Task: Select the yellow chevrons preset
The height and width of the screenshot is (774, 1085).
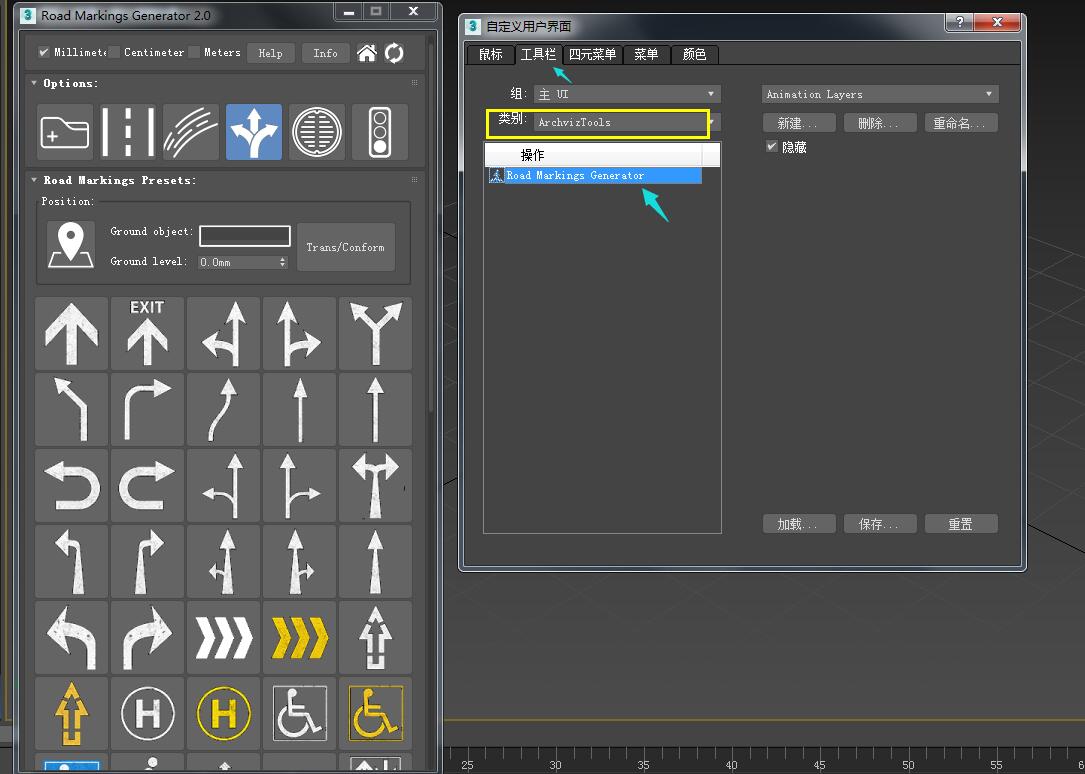Action: pos(299,637)
